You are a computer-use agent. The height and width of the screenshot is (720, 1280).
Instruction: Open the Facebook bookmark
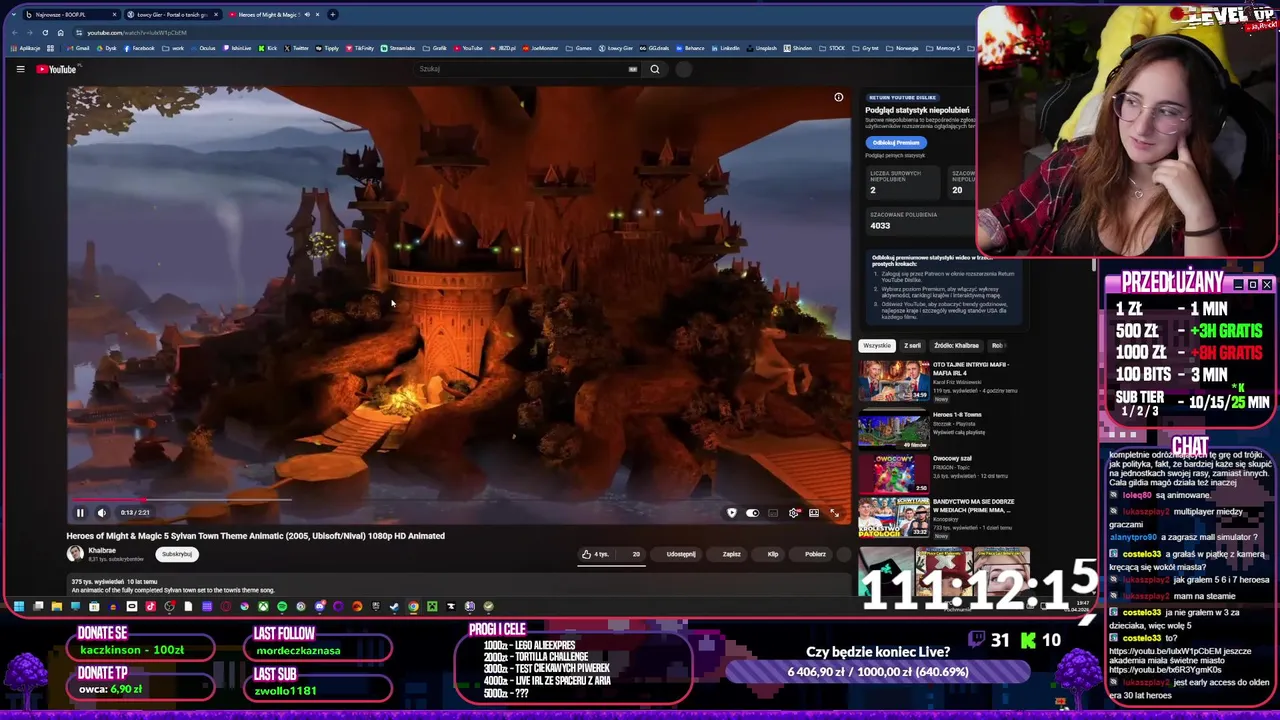tap(139, 48)
